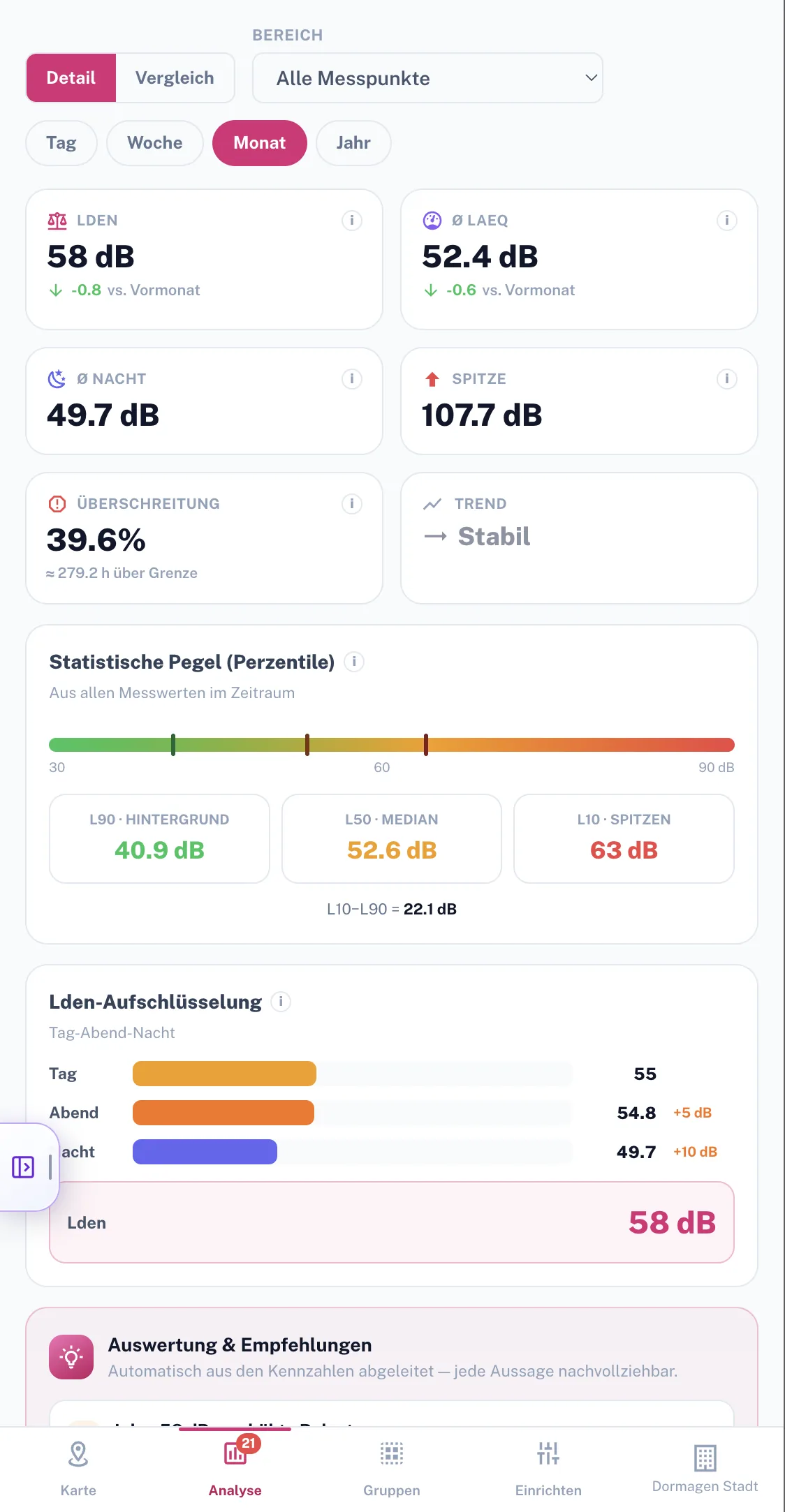The width and height of the screenshot is (785, 1512).
Task: Click the Auswertung & Empfehlungen heading
Action: pos(240,1345)
